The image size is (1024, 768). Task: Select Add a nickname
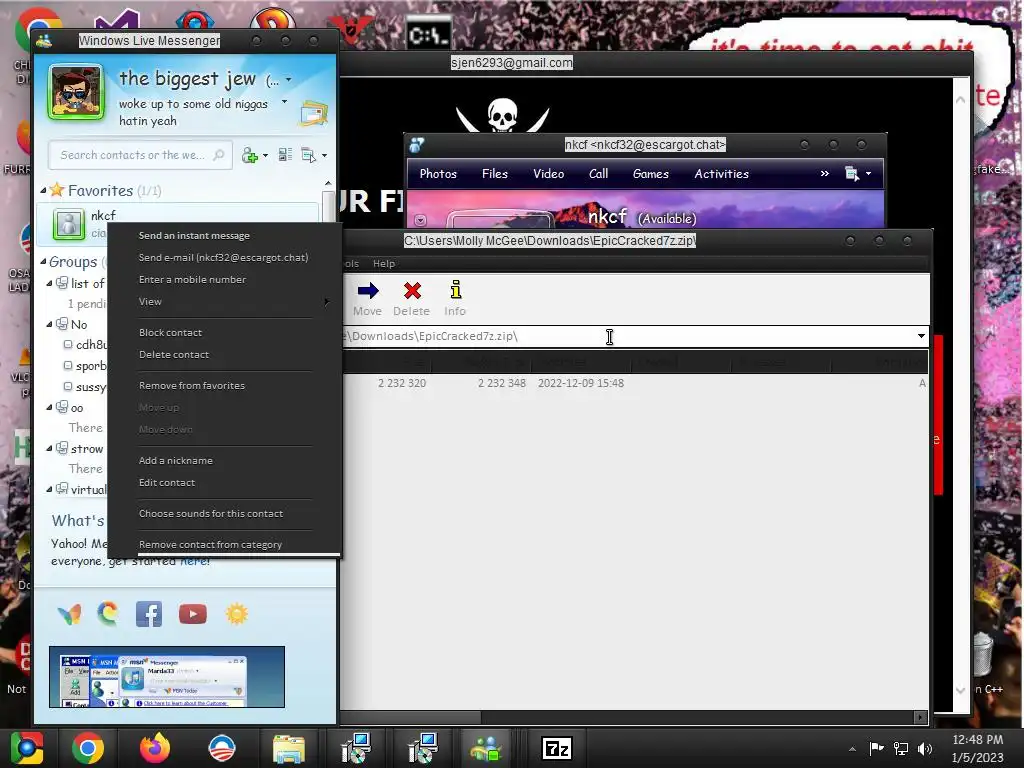pyautogui.click(x=176, y=460)
